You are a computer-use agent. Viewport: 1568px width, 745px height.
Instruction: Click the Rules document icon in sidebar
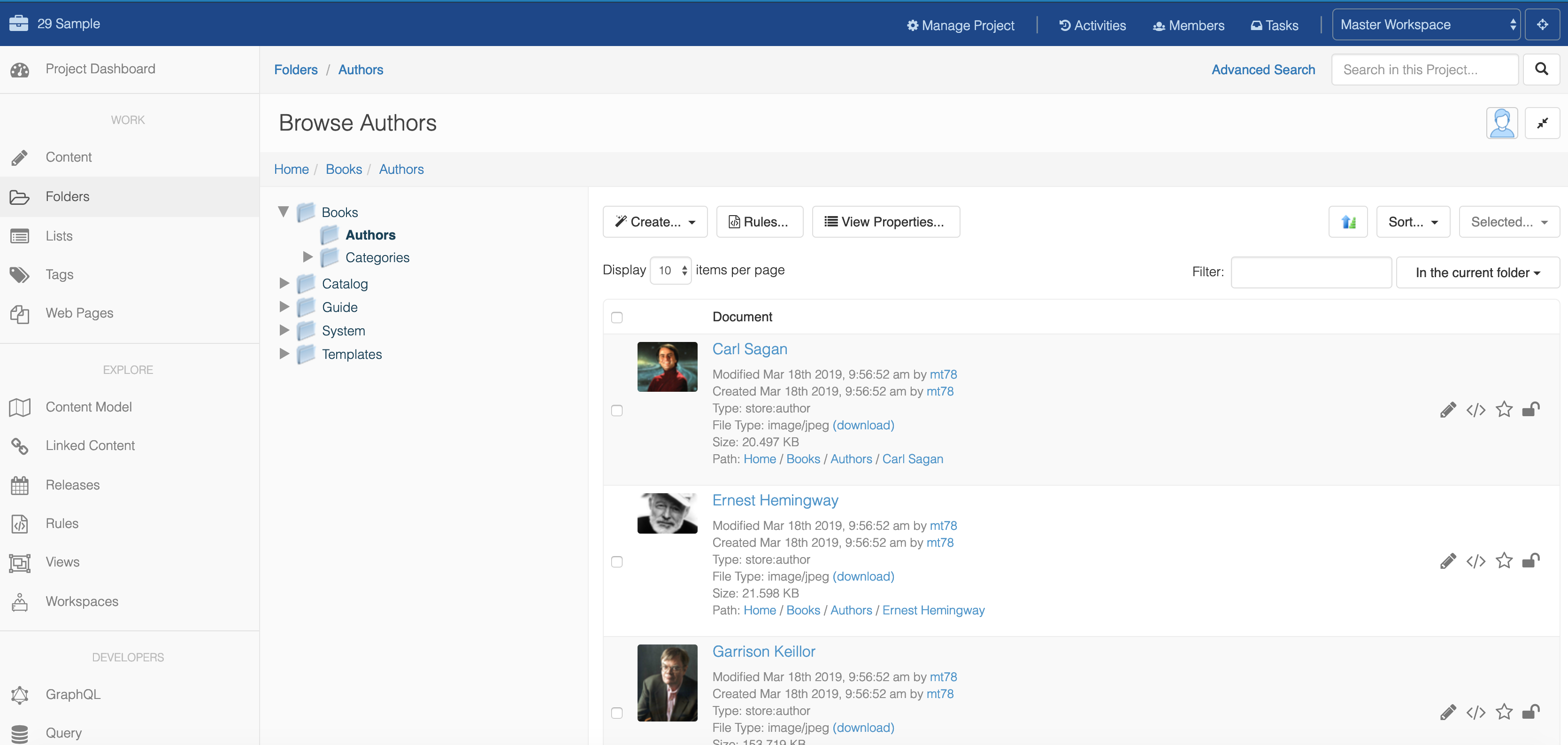(19, 524)
